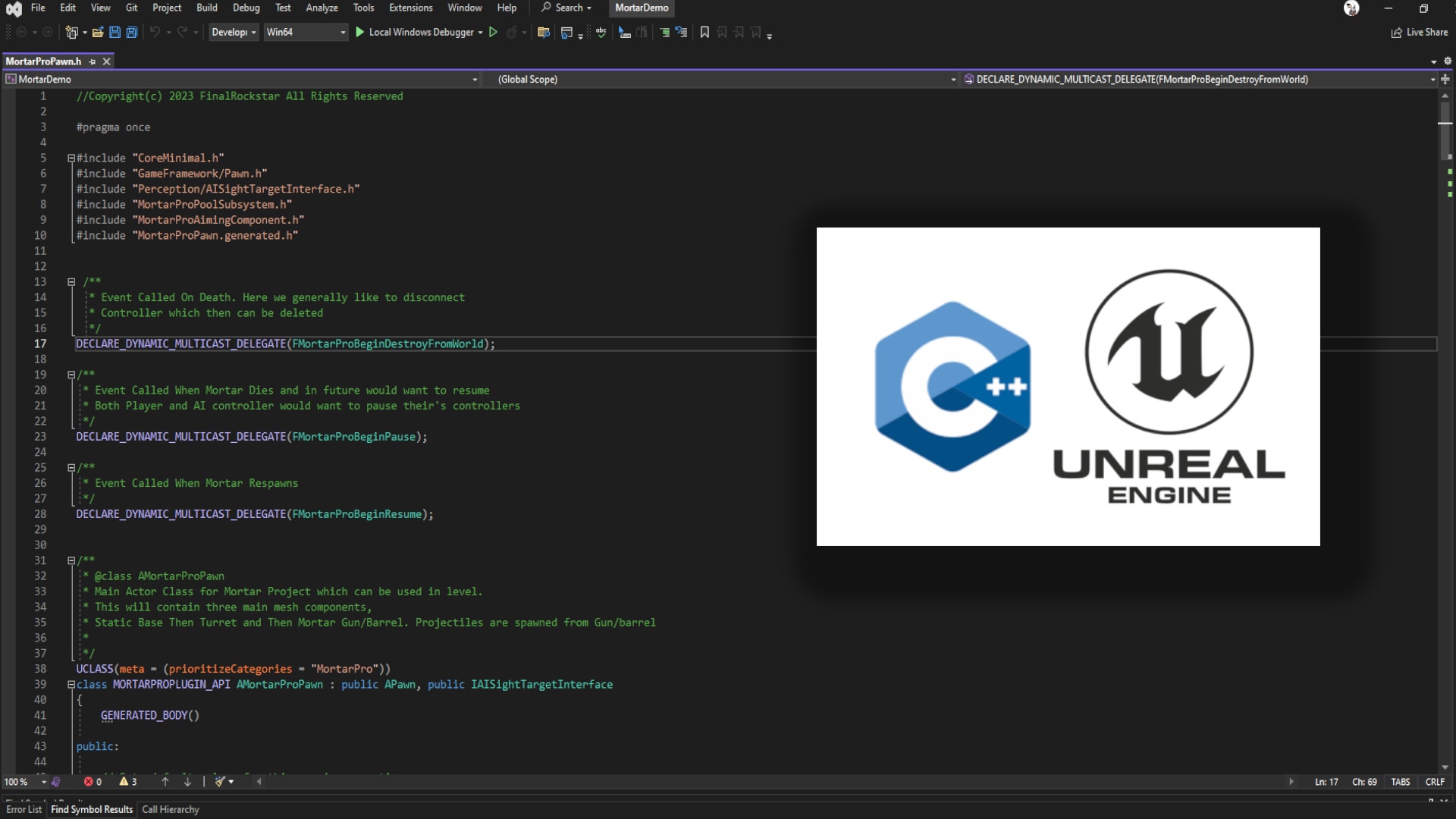Viewport: 1456px width, 819px height.
Task: Switch to the Call Hierarchy tab
Action: click(x=170, y=809)
